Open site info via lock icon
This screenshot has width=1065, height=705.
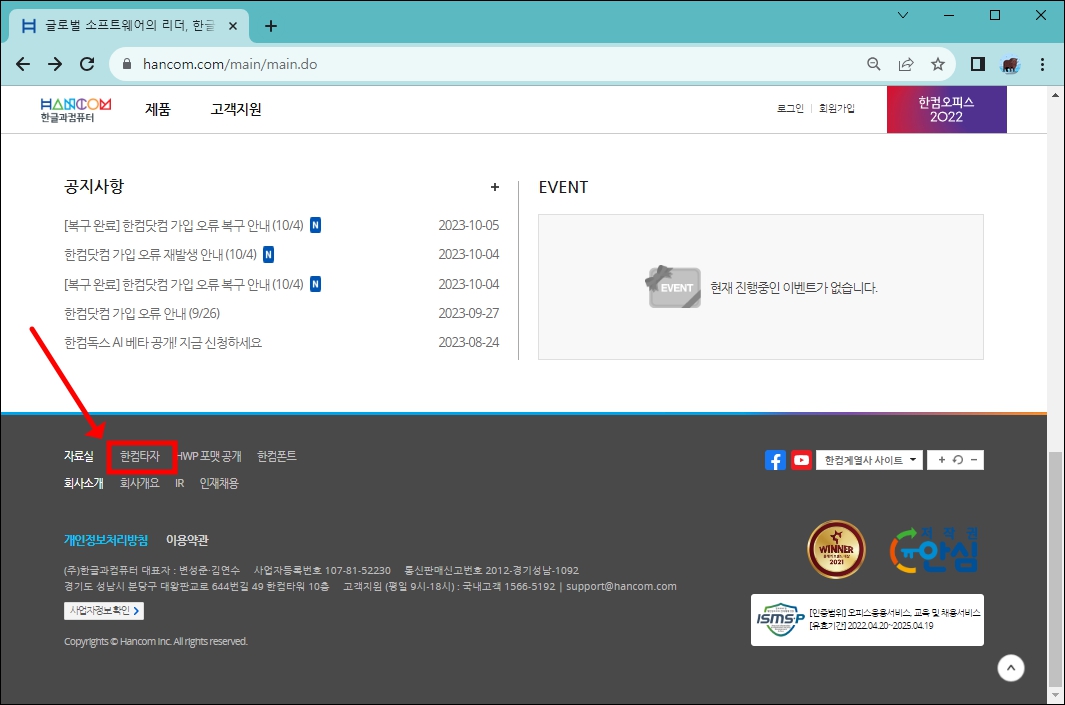pos(126,64)
